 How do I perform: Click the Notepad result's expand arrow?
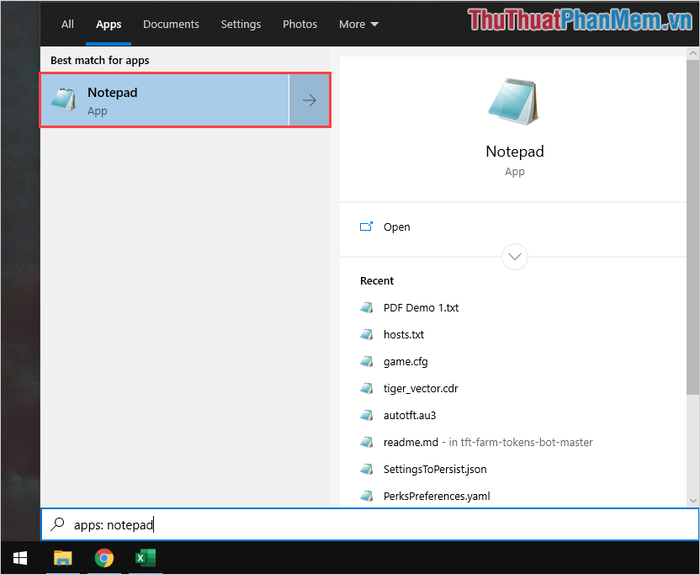tap(310, 100)
